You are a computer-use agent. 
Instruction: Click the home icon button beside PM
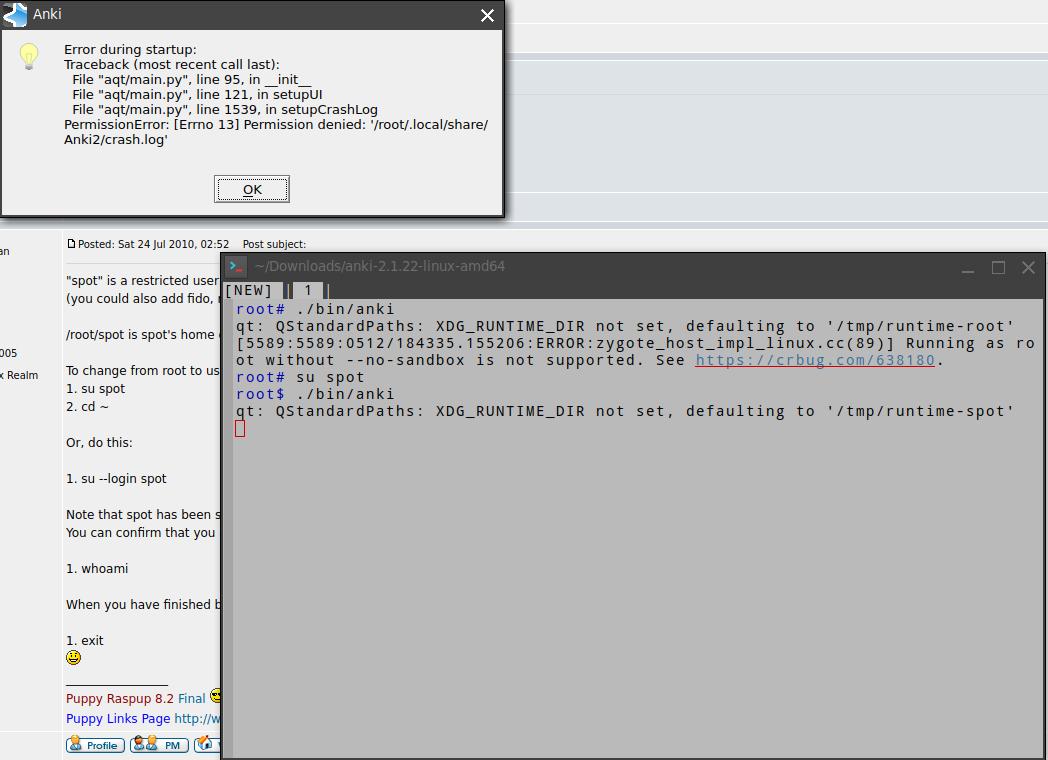207,745
